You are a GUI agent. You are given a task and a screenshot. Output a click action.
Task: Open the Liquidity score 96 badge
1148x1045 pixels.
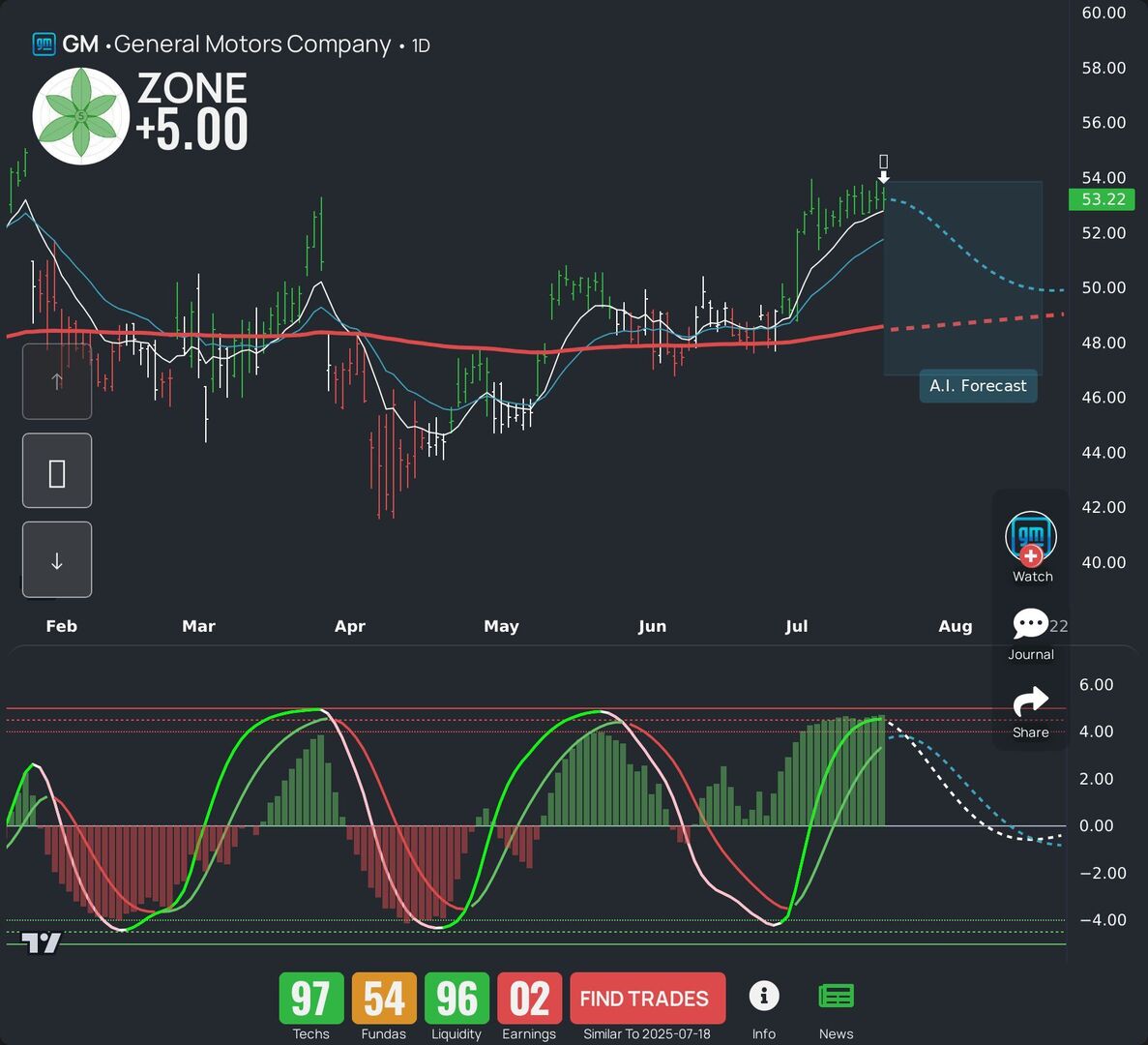456,999
